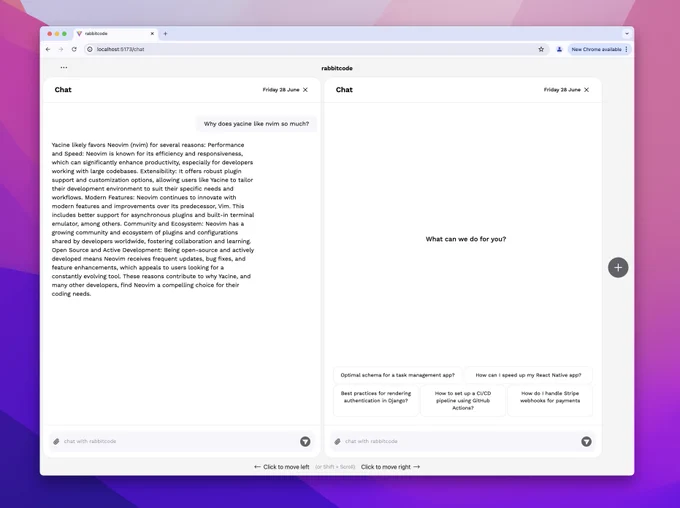Pick the Stripe webhooks suggestion
The height and width of the screenshot is (508, 680).
550,400
